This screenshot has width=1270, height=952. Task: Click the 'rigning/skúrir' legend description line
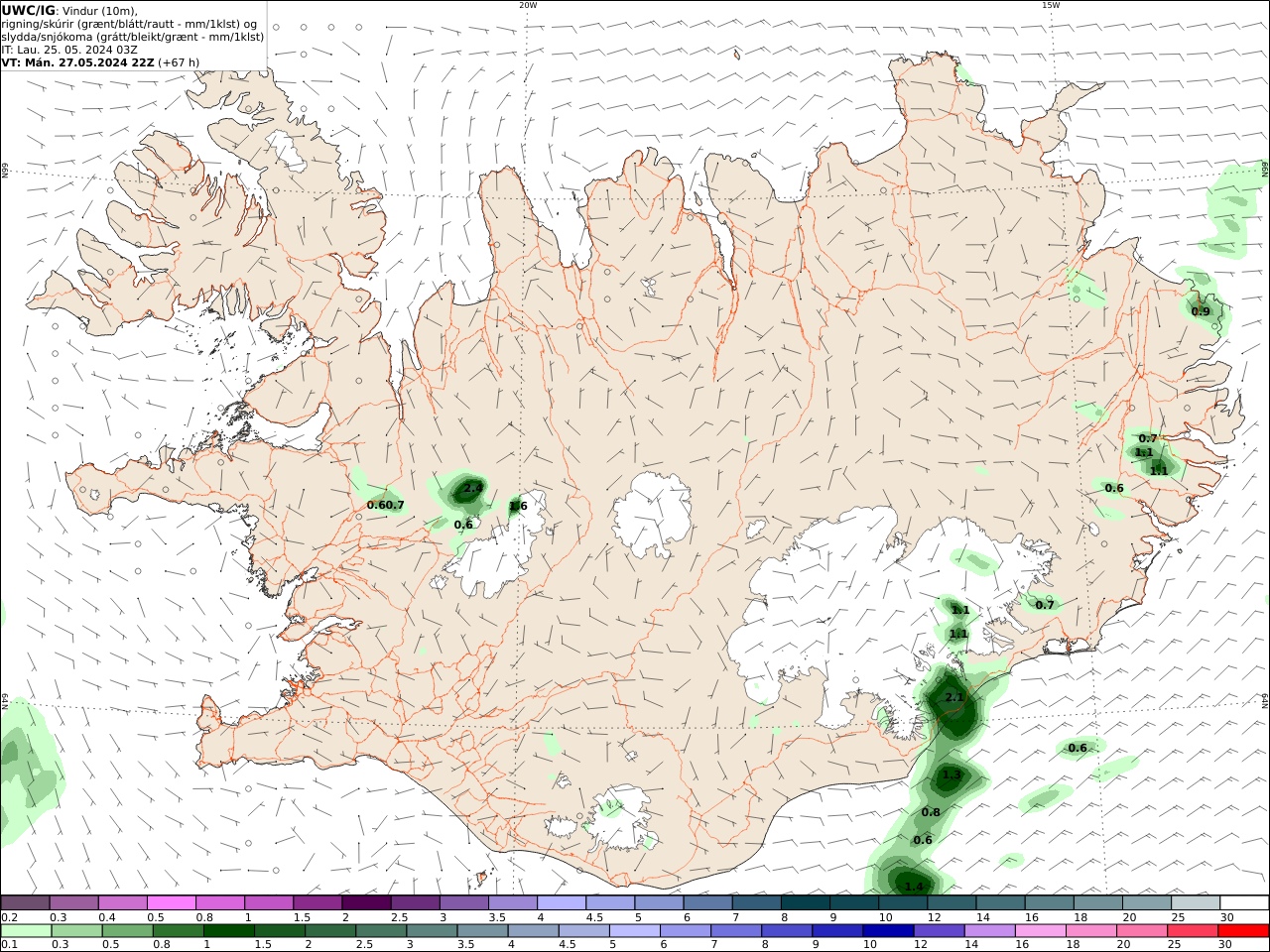click(x=130, y=23)
